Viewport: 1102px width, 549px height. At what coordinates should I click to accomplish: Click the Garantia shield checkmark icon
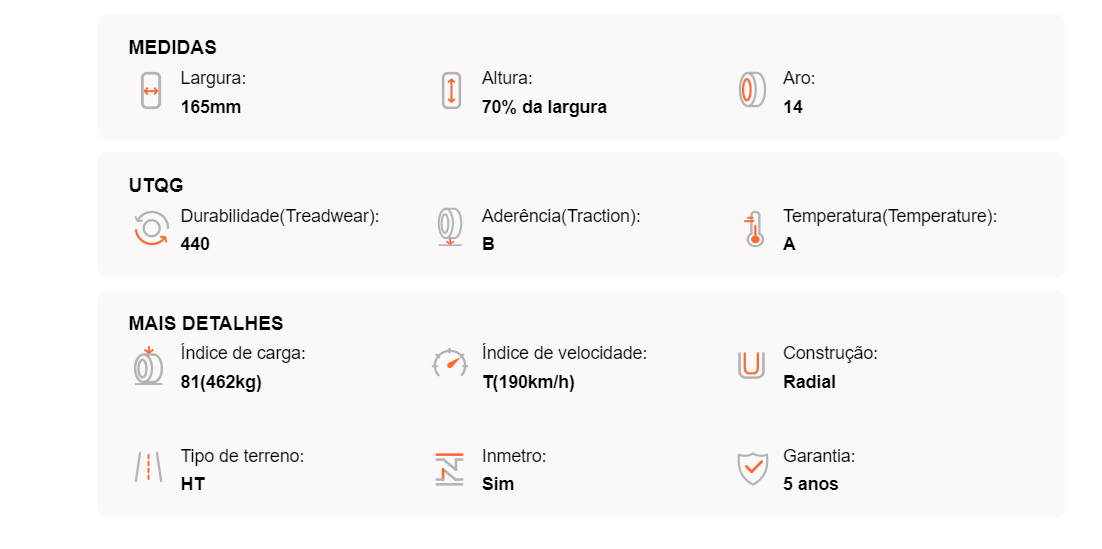[x=752, y=469]
